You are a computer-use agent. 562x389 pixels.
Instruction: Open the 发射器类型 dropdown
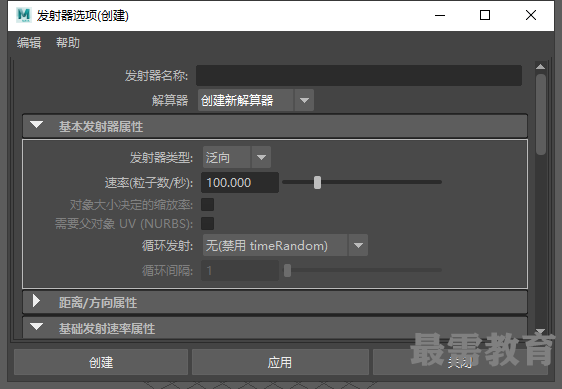tap(237, 157)
